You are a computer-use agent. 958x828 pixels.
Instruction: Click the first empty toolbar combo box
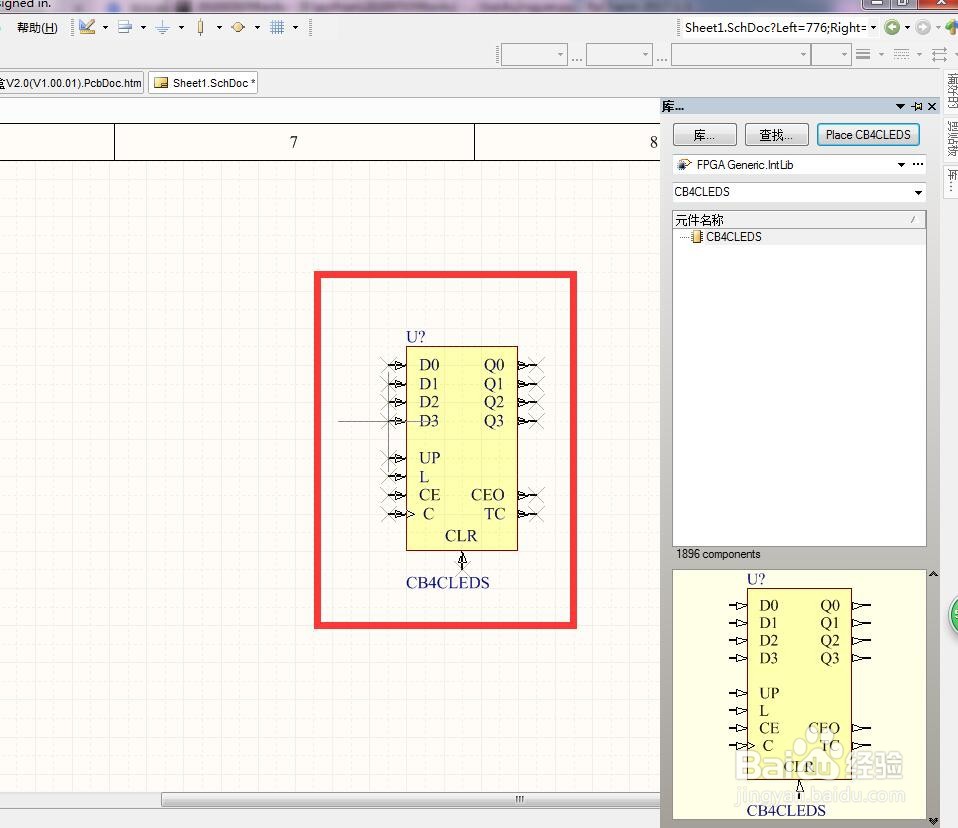point(534,54)
